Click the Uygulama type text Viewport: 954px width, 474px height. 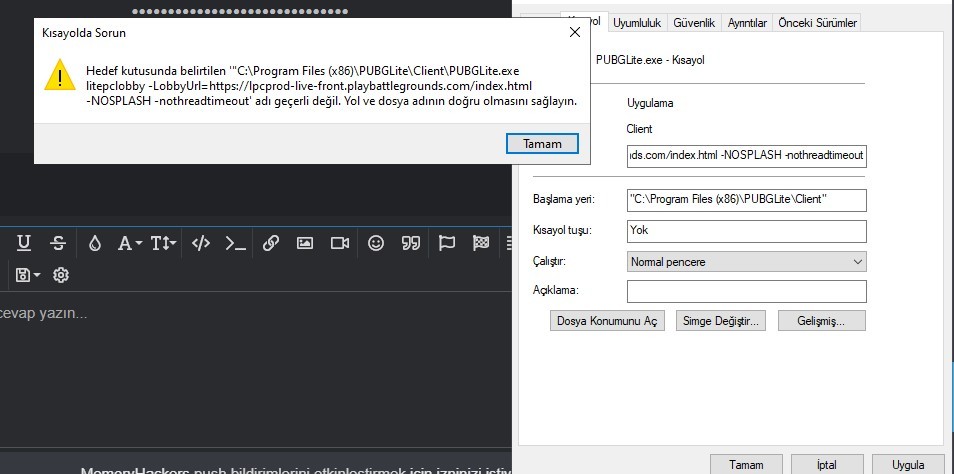pyautogui.click(x=650, y=103)
